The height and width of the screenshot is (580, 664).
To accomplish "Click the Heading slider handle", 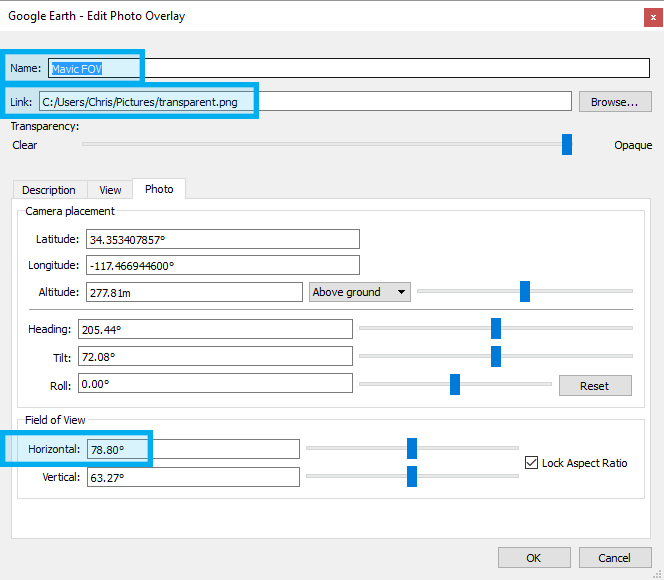I will click(x=496, y=328).
